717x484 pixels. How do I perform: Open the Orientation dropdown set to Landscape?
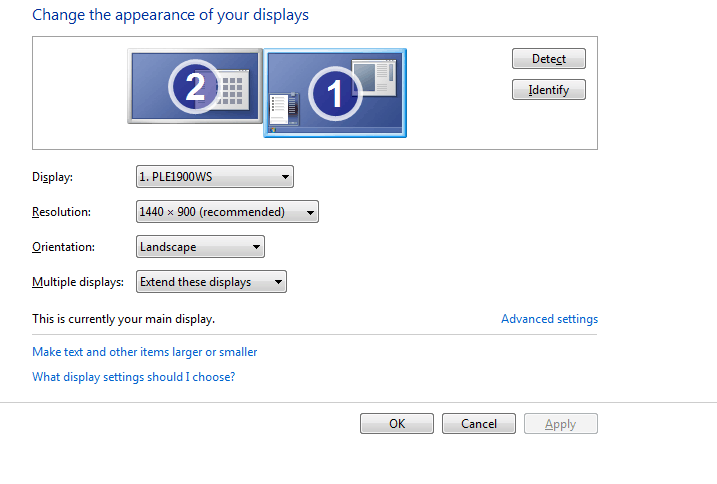(200, 247)
